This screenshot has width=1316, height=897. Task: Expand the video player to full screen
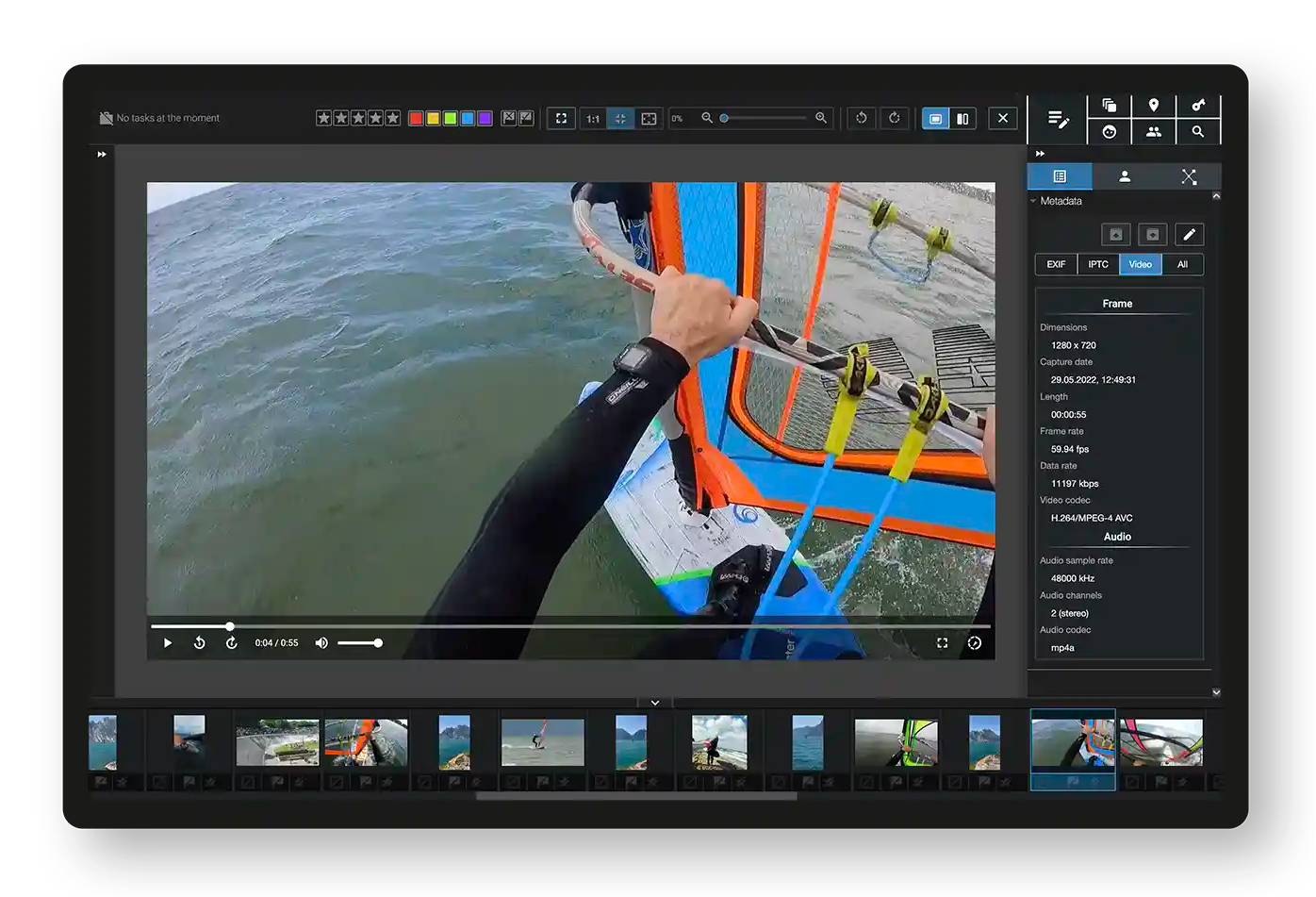(x=942, y=643)
